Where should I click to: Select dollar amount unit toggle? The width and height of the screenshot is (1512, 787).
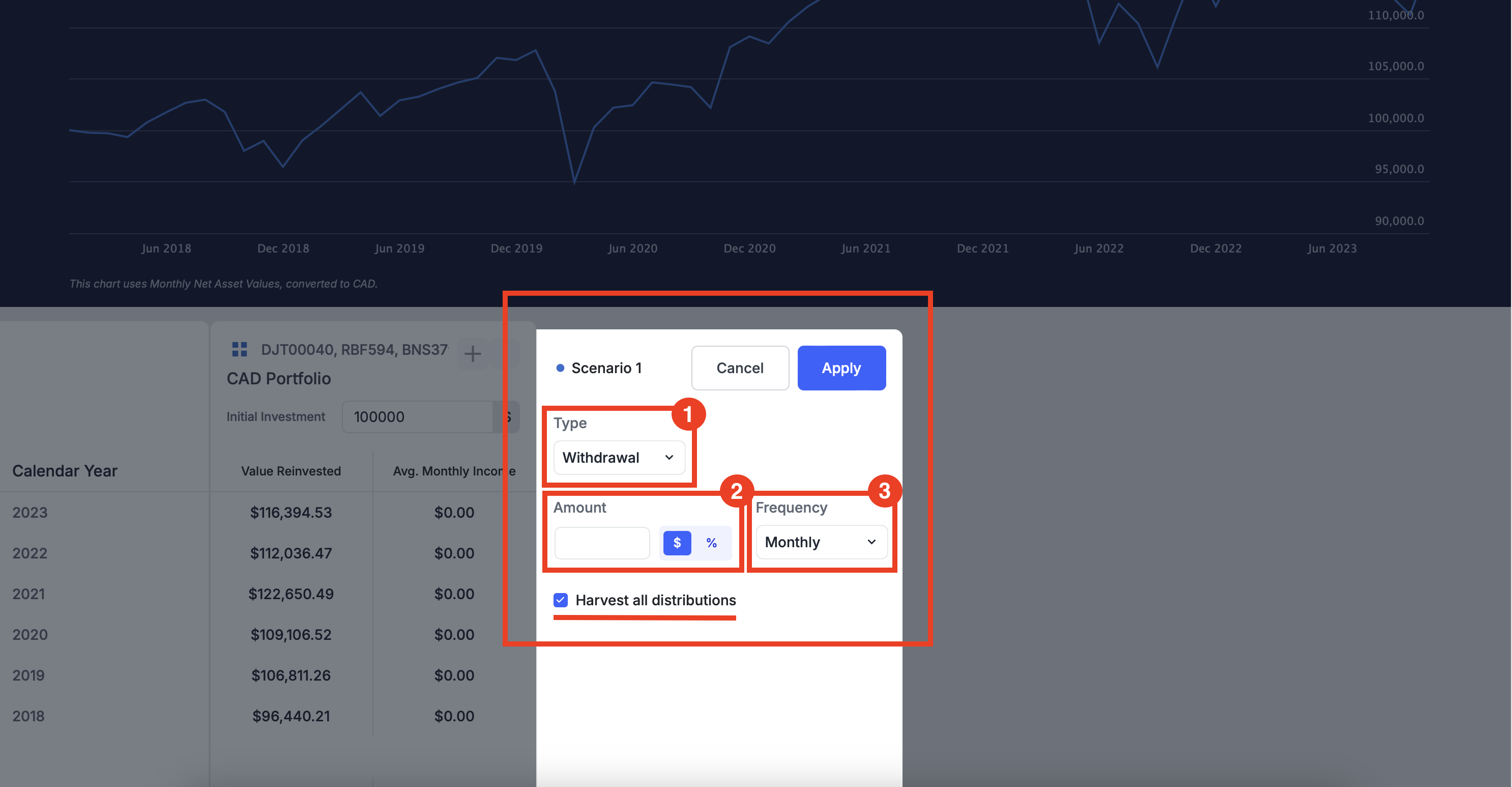677,543
